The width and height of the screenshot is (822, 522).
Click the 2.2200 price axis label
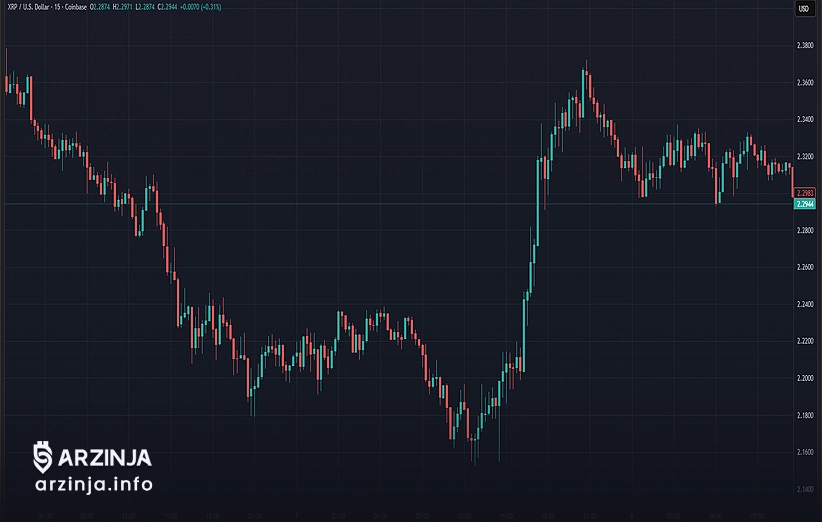click(805, 341)
